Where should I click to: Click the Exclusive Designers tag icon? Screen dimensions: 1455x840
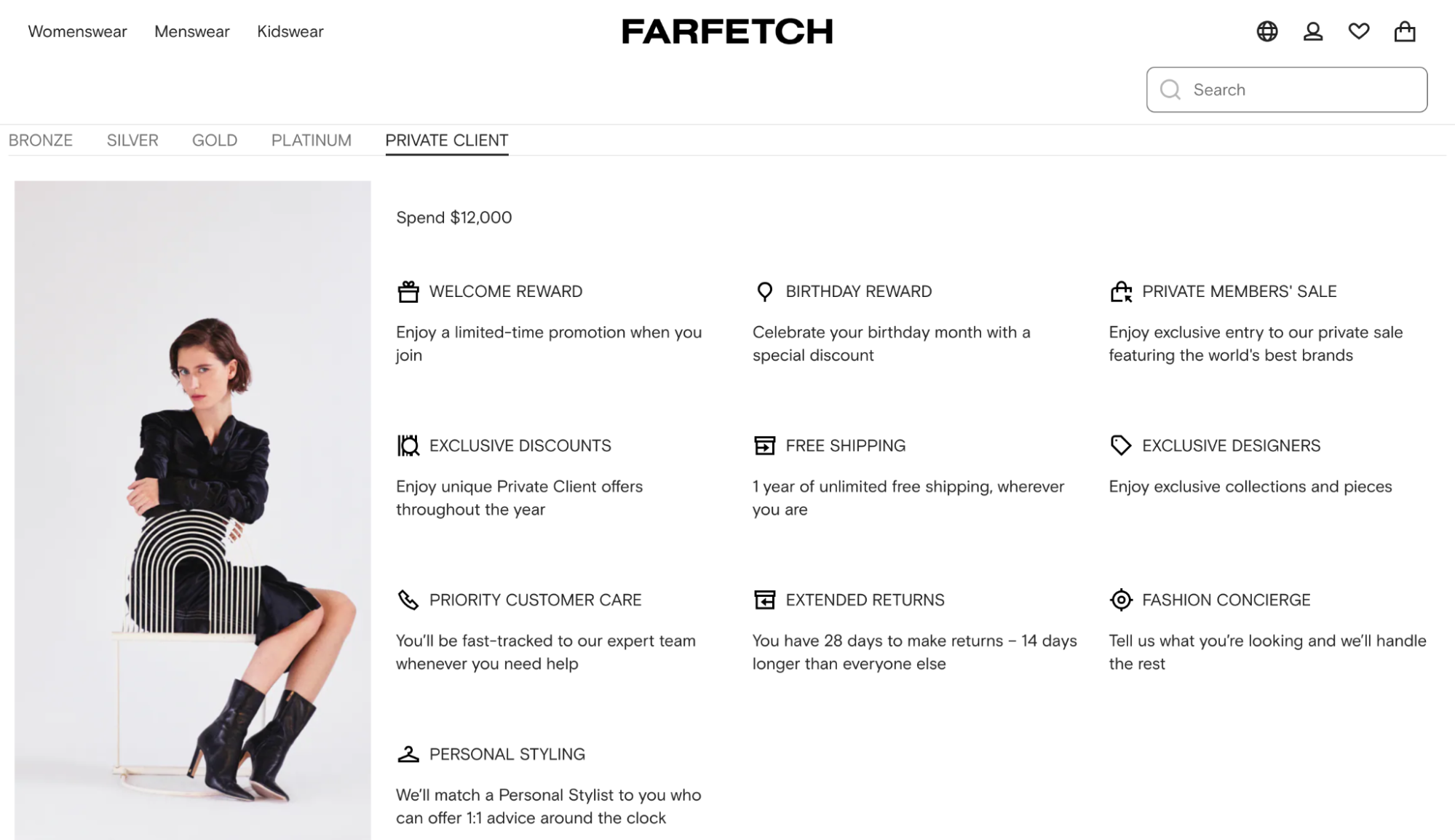click(1121, 445)
